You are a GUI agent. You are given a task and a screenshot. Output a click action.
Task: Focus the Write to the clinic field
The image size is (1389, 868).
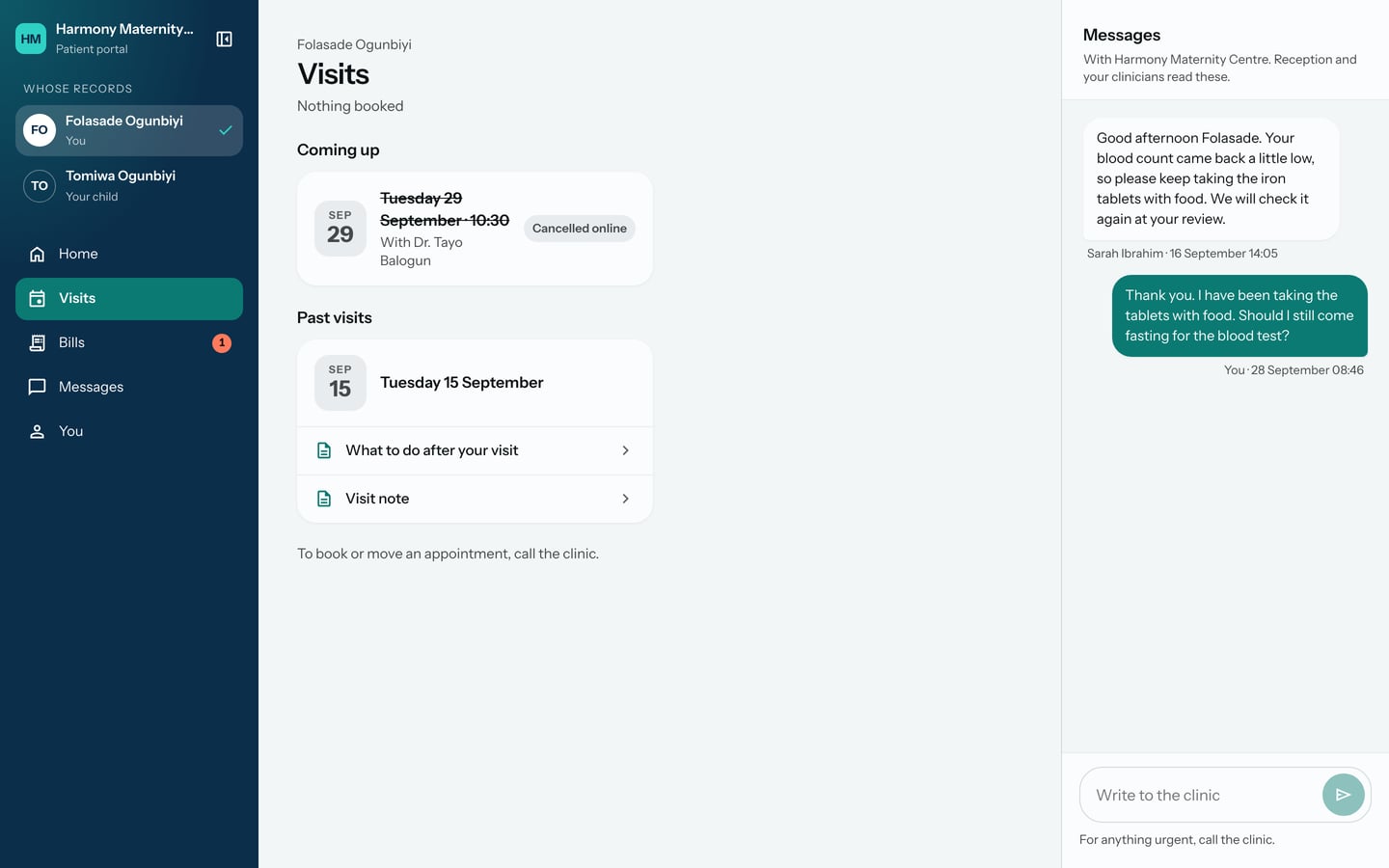coord(1201,795)
